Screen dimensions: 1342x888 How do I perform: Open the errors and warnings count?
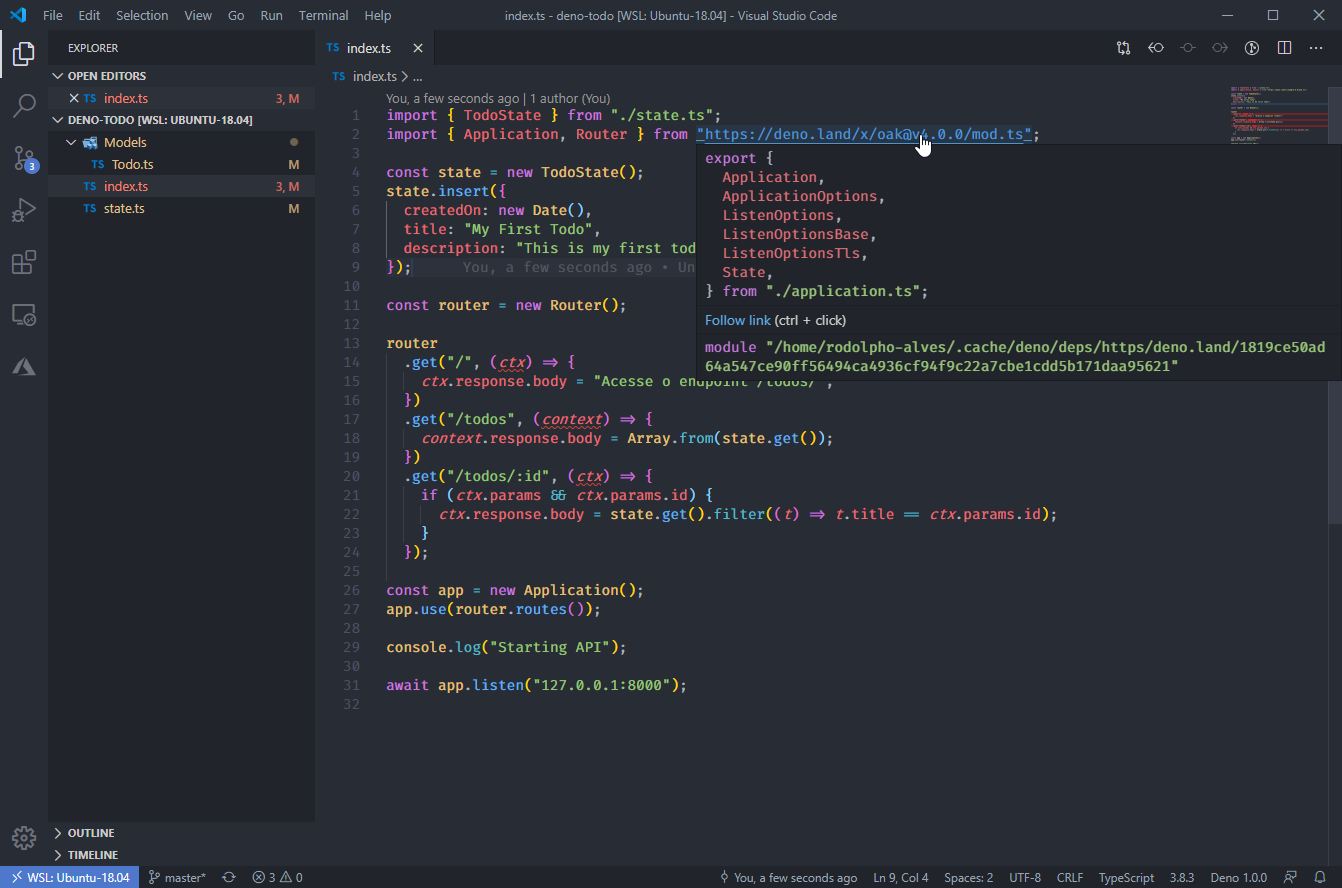tap(277, 877)
